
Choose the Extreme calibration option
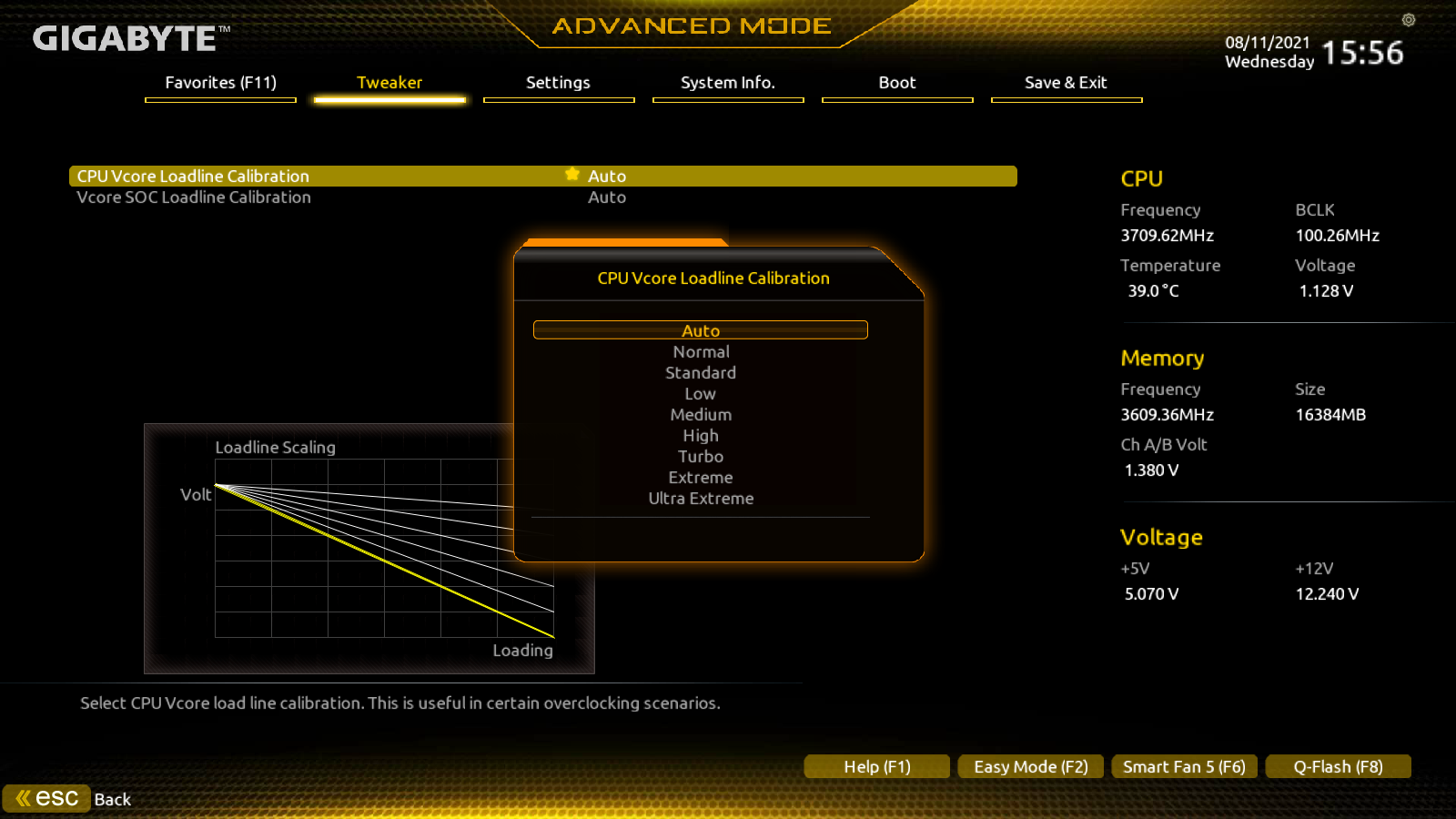[701, 478]
